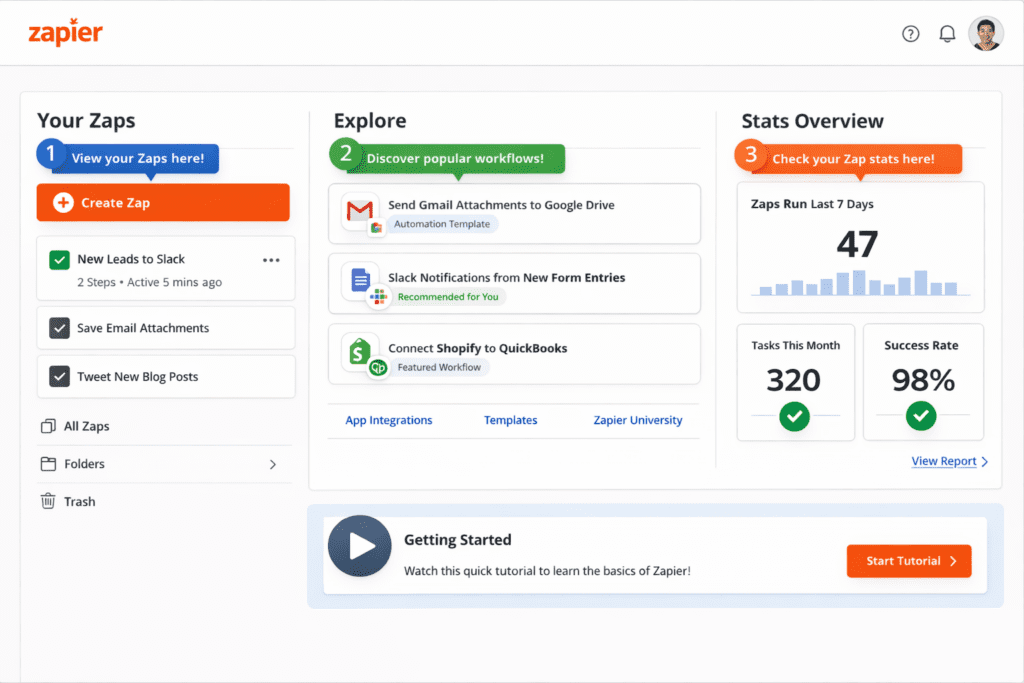The height and width of the screenshot is (683, 1024).
Task: Open Send Gmail Attachments to Google Drive
Action: point(515,214)
